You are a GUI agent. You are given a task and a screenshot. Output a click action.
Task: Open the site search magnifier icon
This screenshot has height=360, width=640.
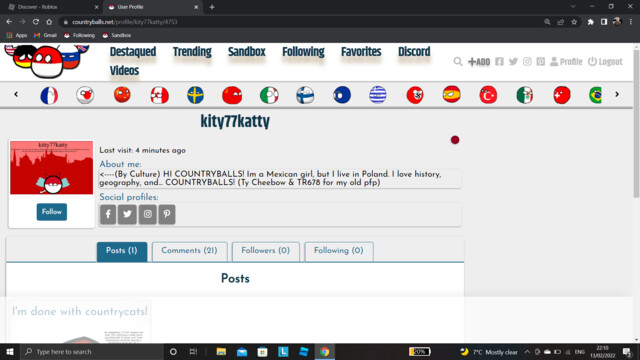(x=458, y=62)
